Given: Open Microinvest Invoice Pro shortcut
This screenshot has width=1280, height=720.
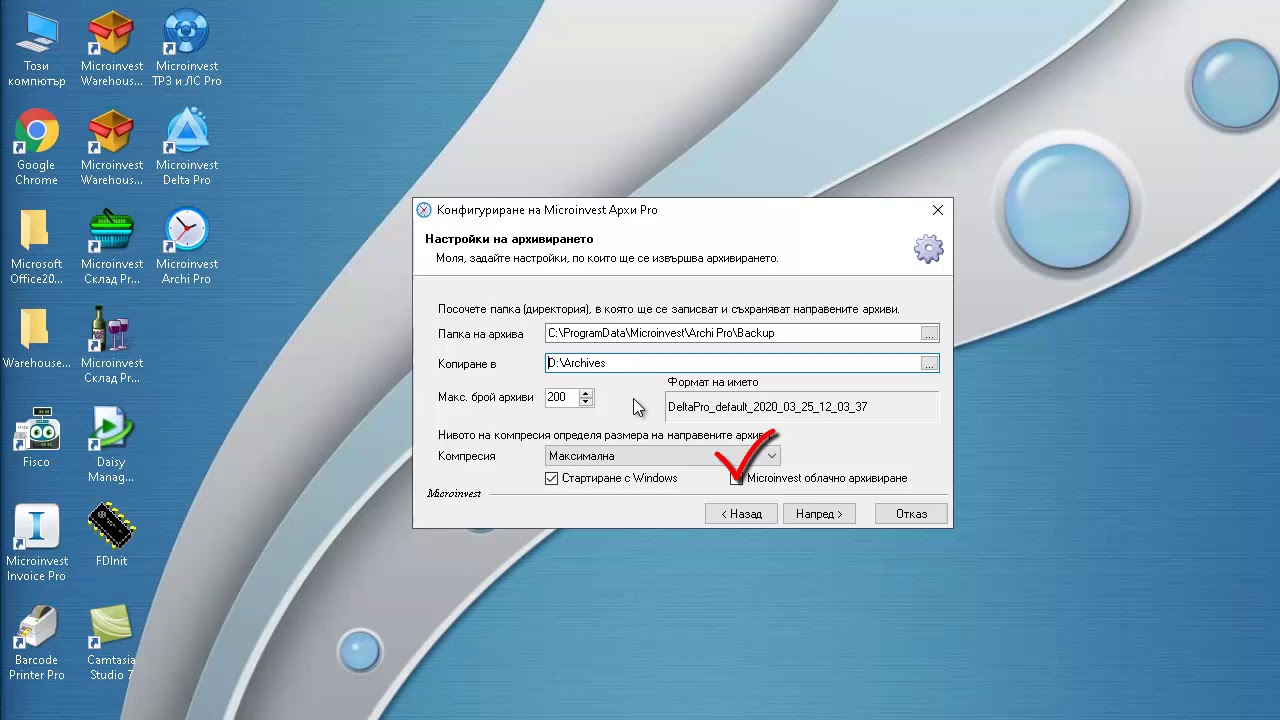Looking at the screenshot, I should pos(36,544).
